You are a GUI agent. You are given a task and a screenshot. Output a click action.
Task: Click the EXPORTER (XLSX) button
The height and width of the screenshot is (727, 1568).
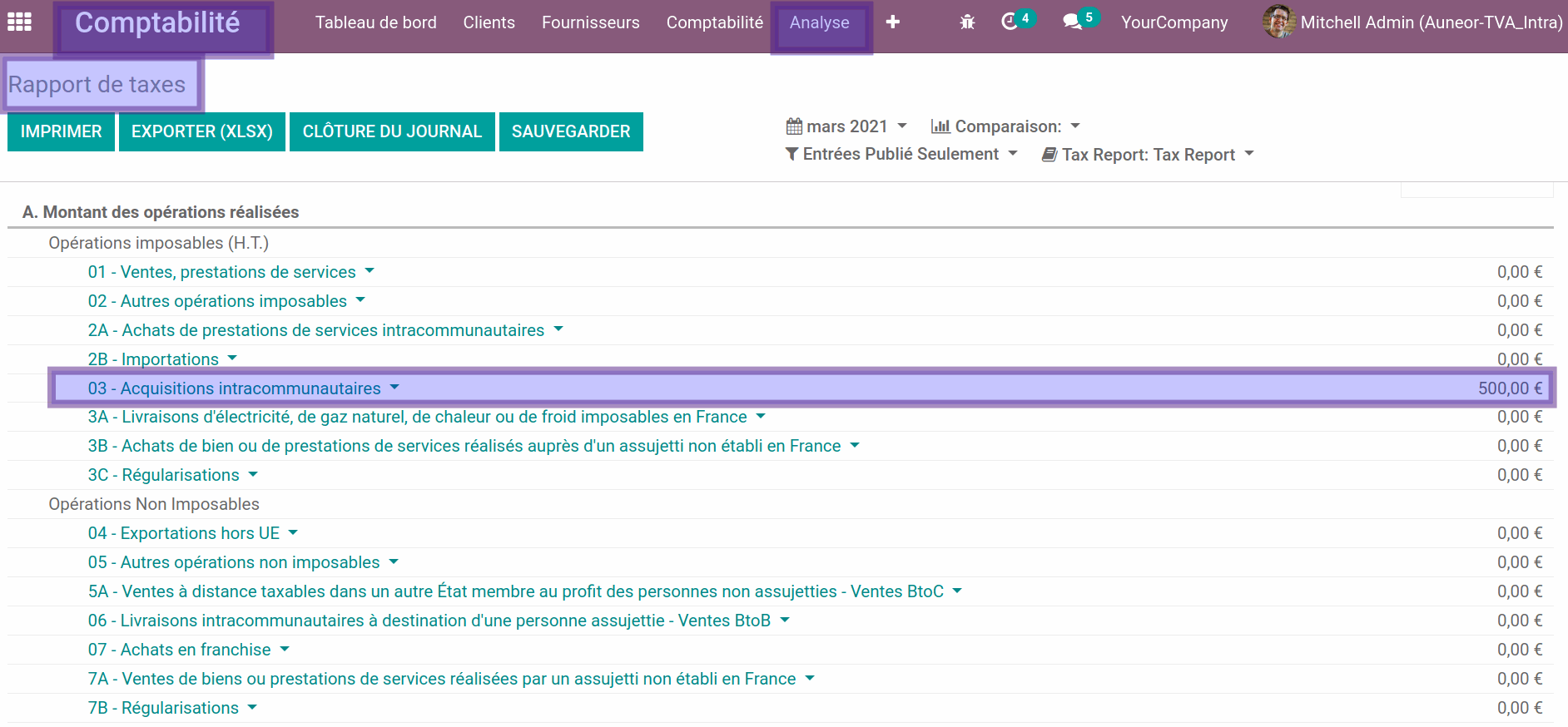coord(202,131)
